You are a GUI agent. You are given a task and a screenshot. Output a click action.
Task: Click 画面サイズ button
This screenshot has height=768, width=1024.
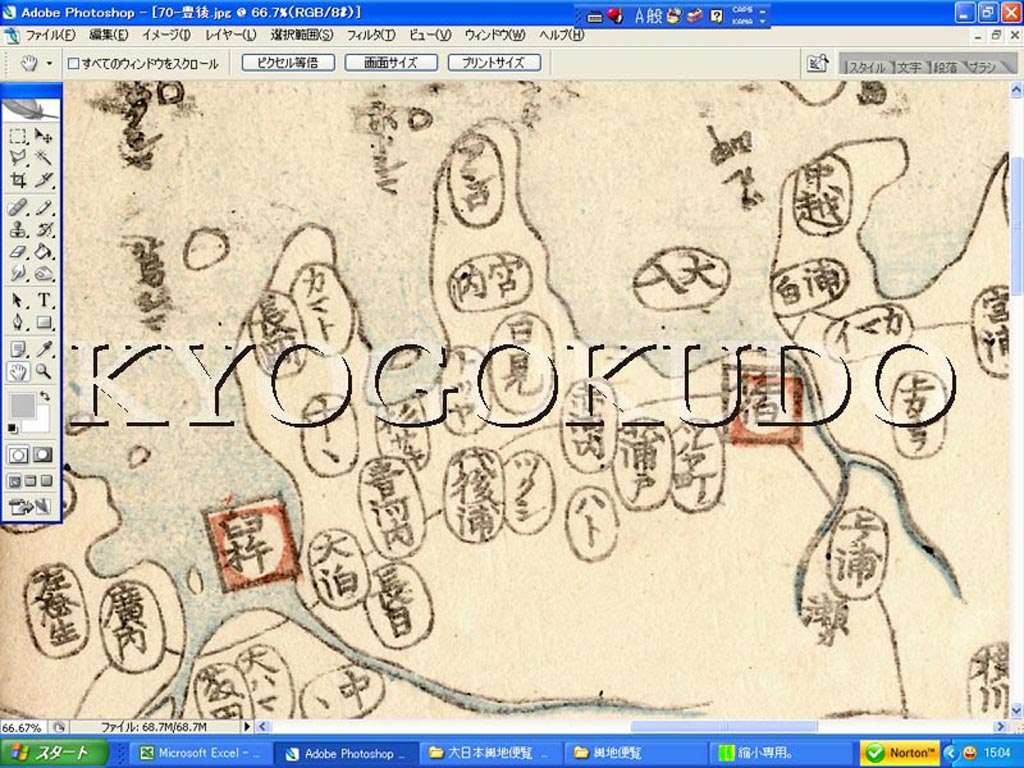pyautogui.click(x=391, y=63)
